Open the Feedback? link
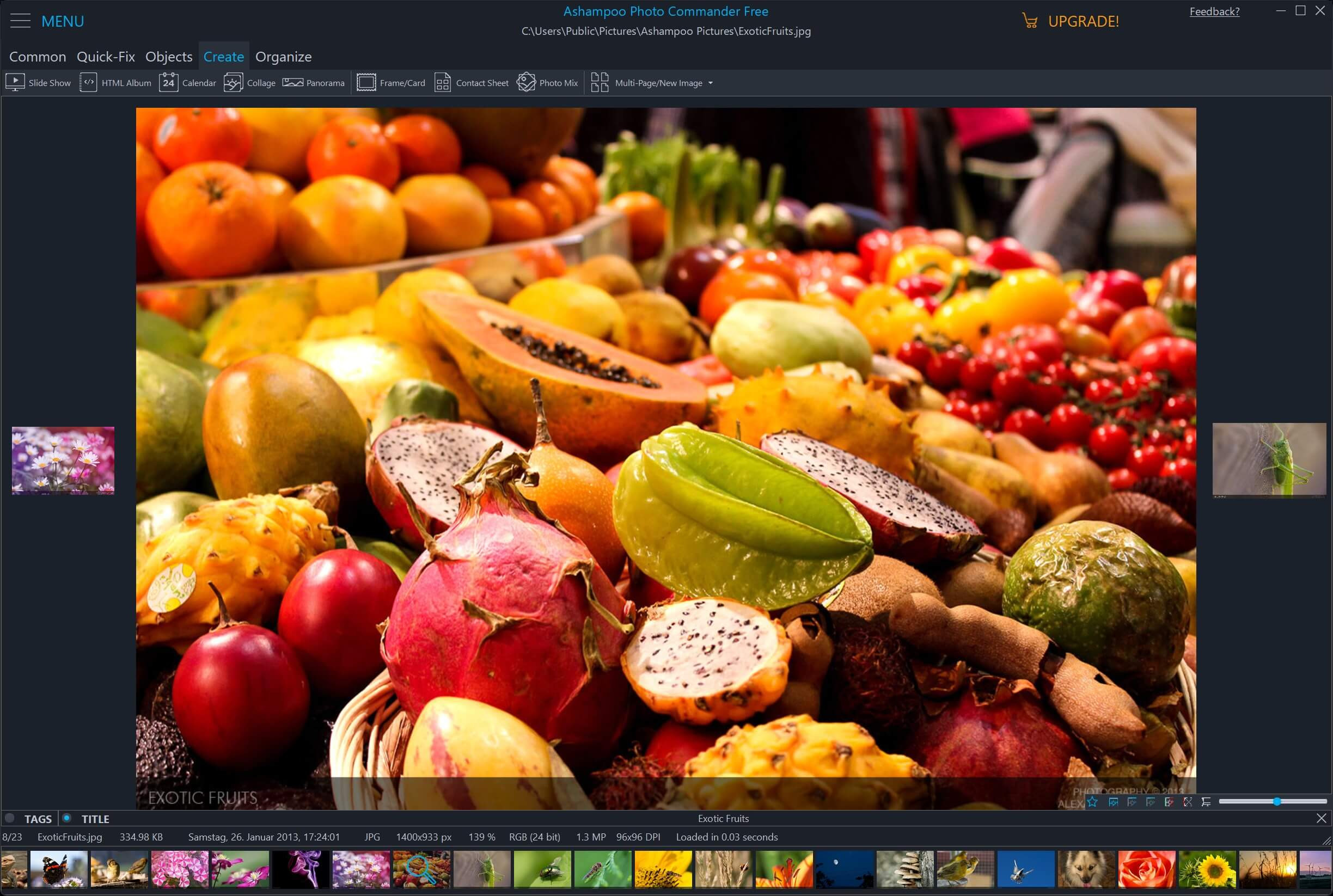This screenshot has height=896, width=1333. (1214, 11)
